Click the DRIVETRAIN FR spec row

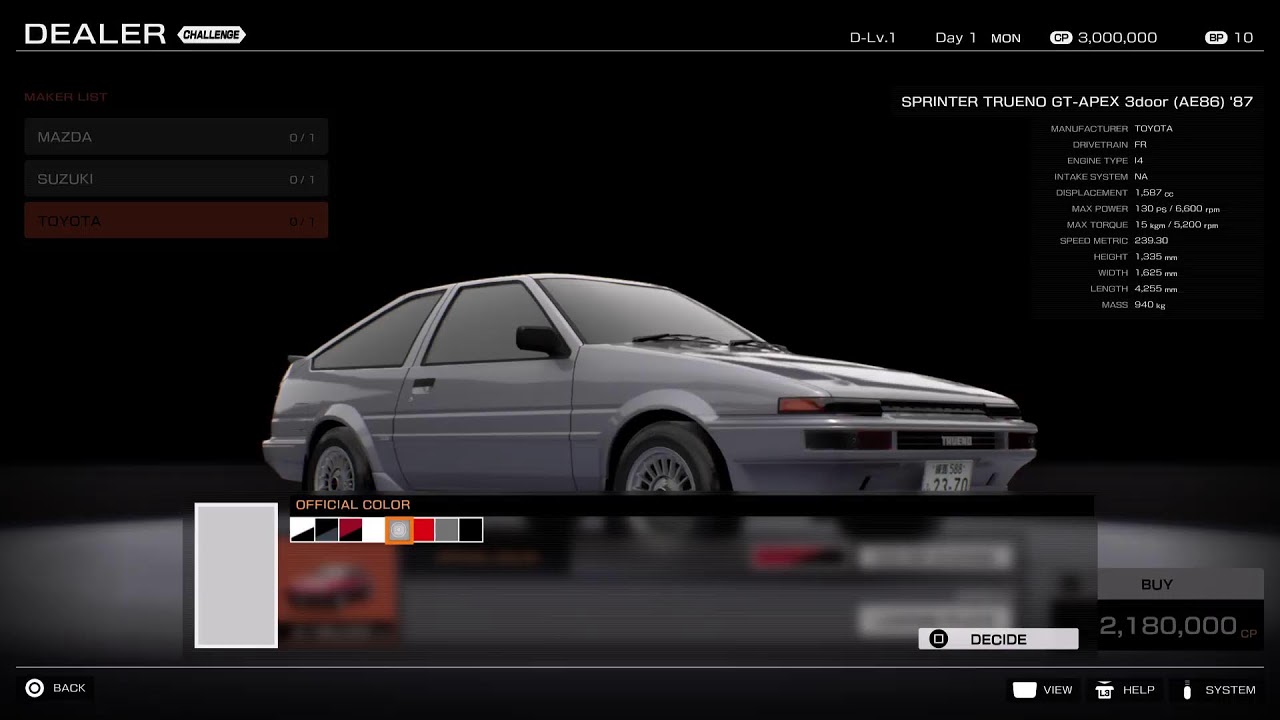[1109, 145]
